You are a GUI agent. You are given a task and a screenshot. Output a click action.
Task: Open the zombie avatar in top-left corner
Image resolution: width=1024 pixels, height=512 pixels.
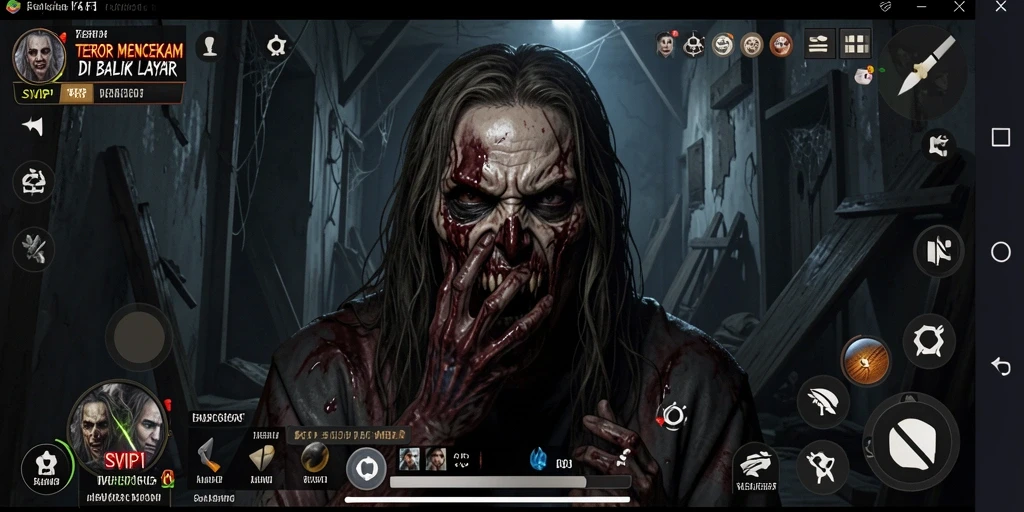point(39,56)
